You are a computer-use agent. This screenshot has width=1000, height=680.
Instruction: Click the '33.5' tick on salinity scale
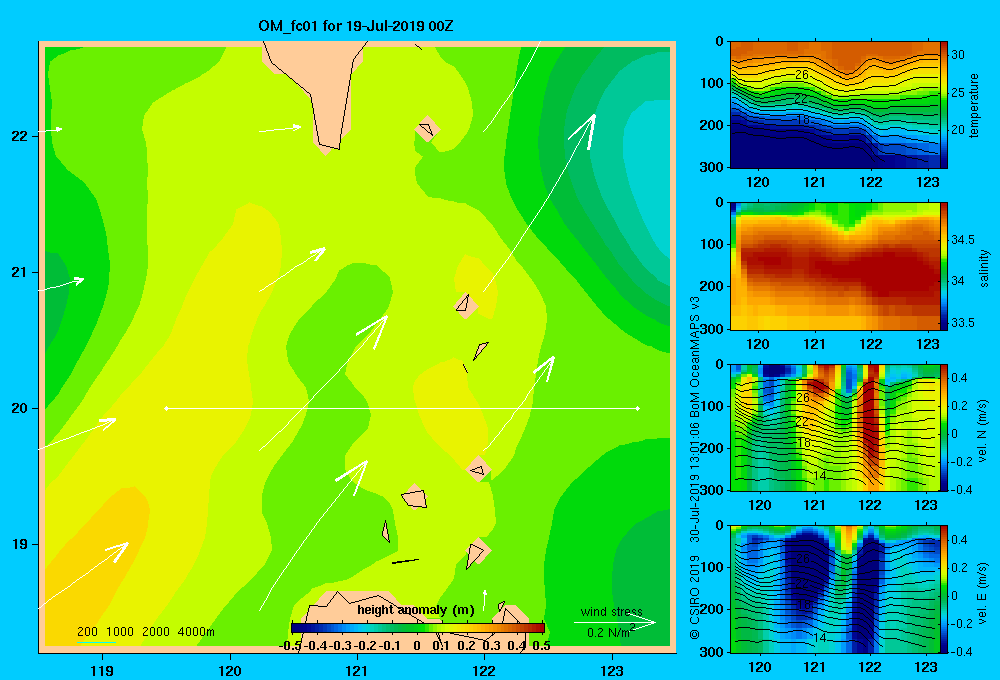tap(963, 323)
